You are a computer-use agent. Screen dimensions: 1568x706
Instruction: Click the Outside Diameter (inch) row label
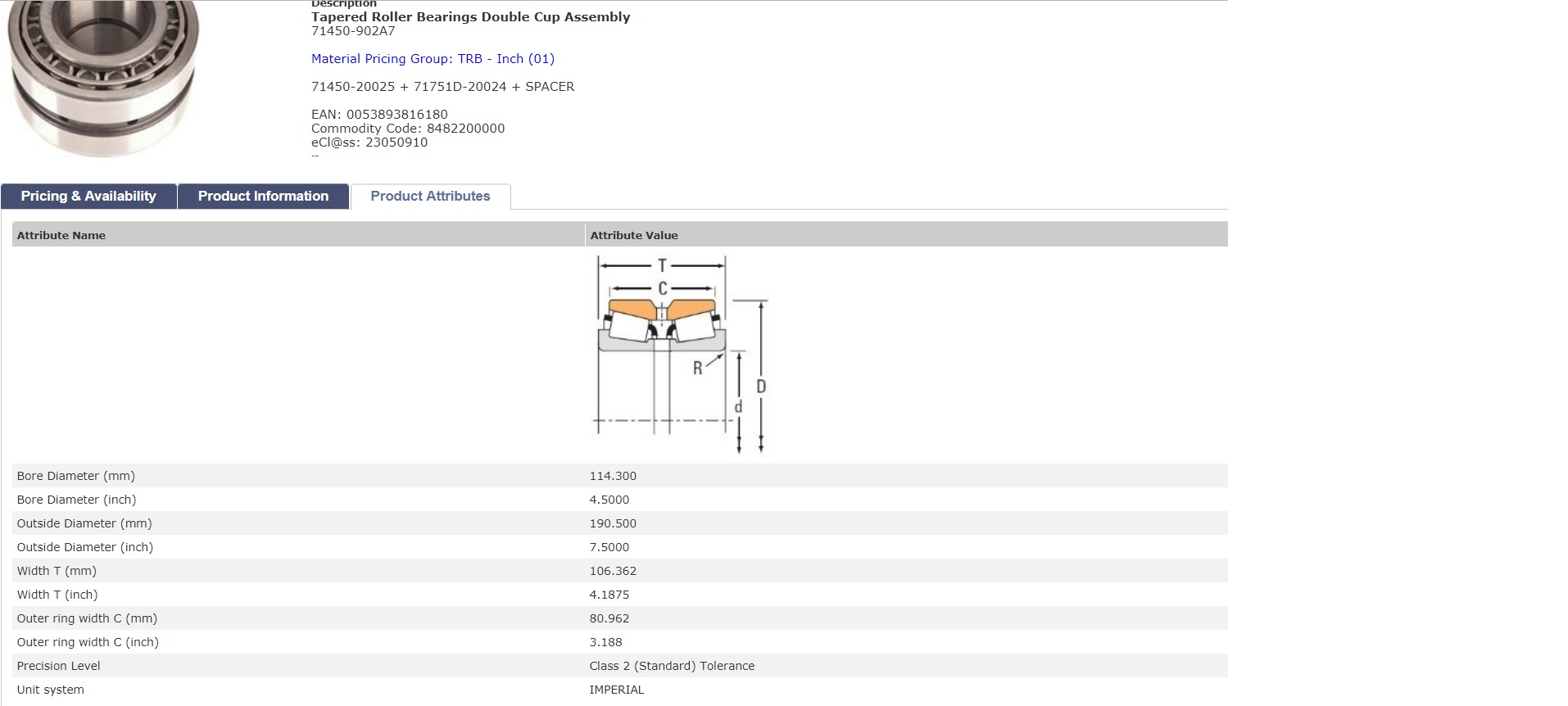(85, 547)
